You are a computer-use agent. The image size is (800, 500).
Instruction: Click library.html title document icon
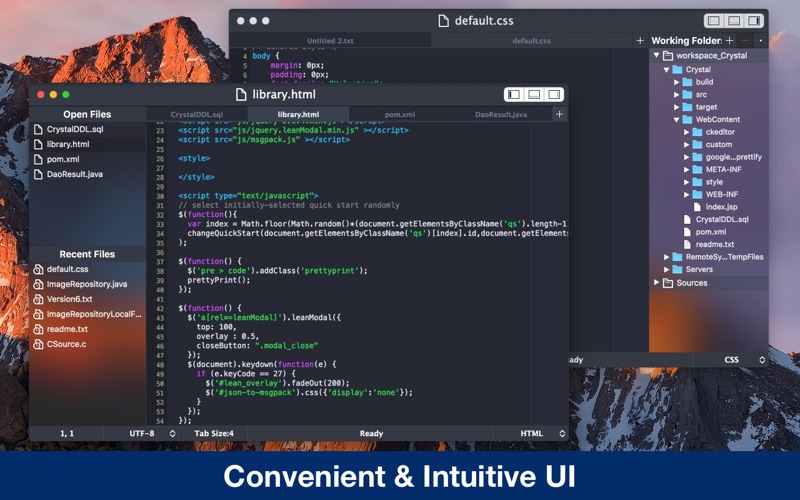pyautogui.click(x=241, y=94)
